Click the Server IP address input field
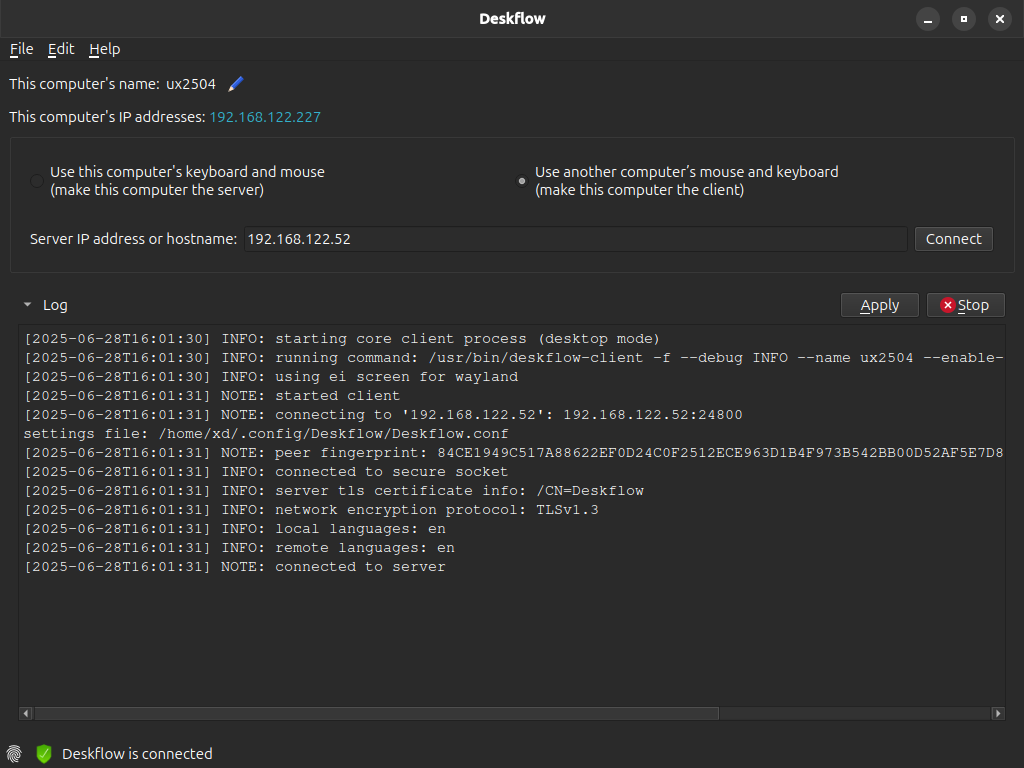1024x768 pixels. [576, 239]
